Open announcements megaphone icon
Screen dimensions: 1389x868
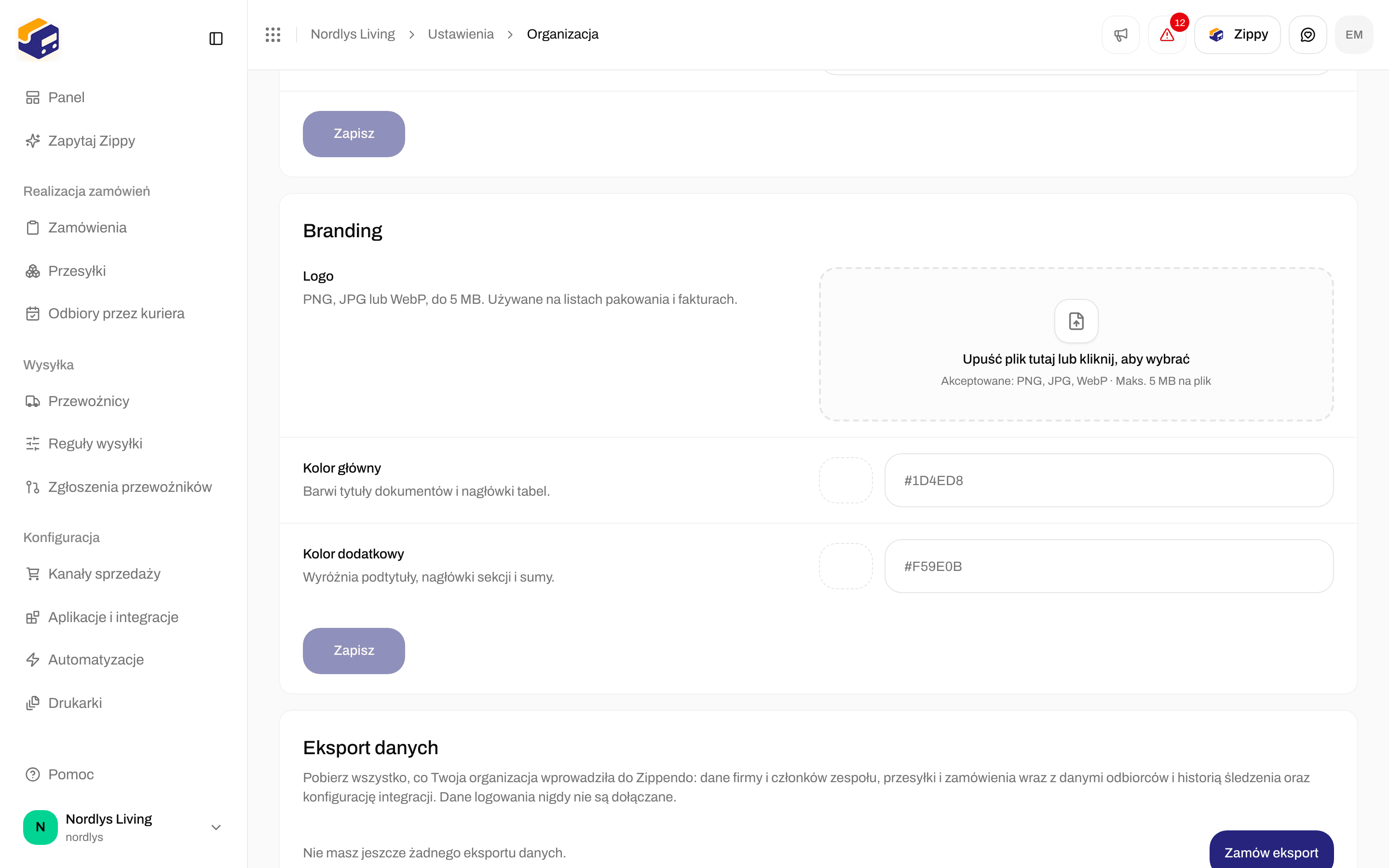coord(1120,34)
